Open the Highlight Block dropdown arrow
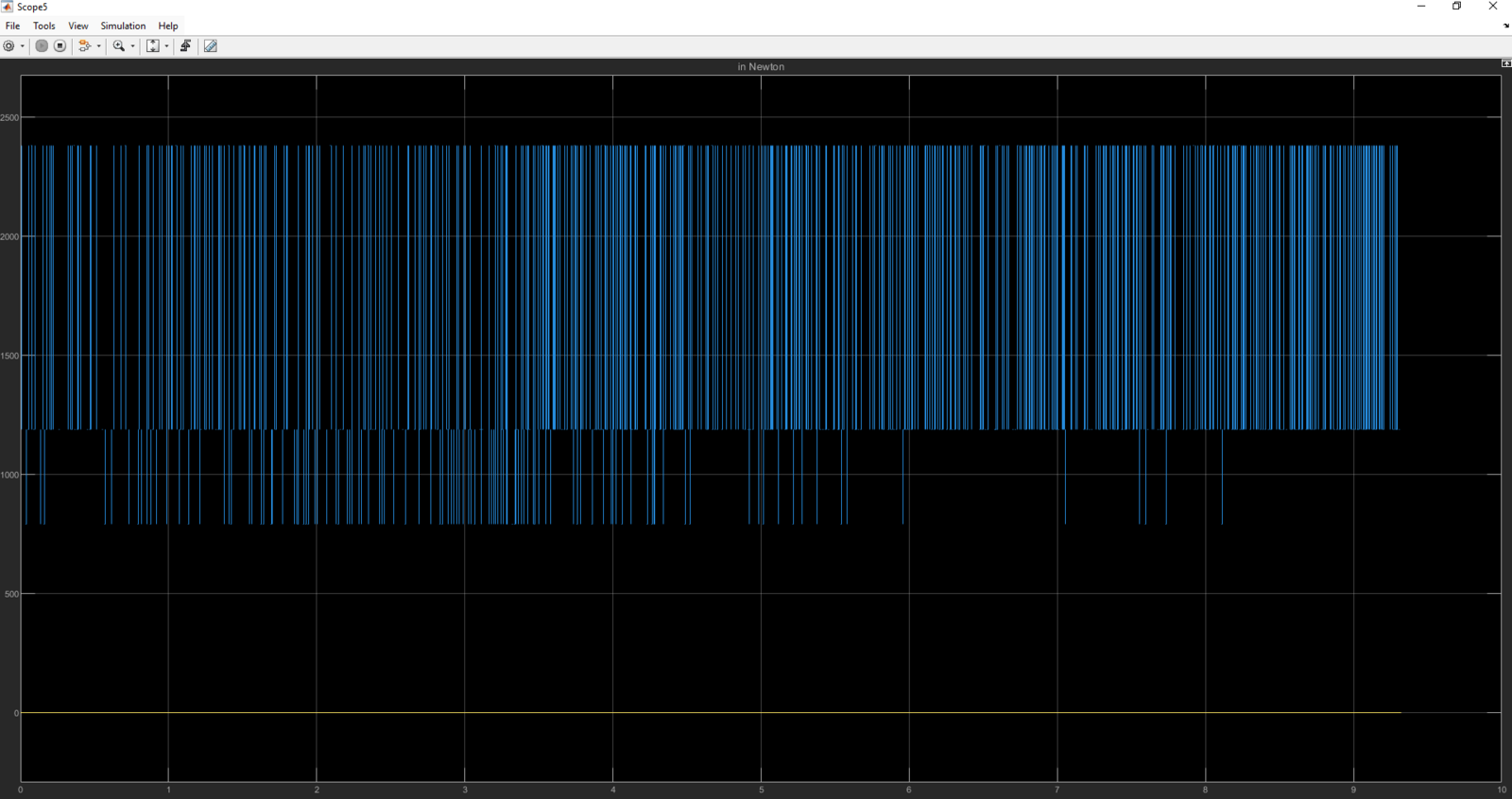Viewport: 1512px width, 799px height. 99,45
